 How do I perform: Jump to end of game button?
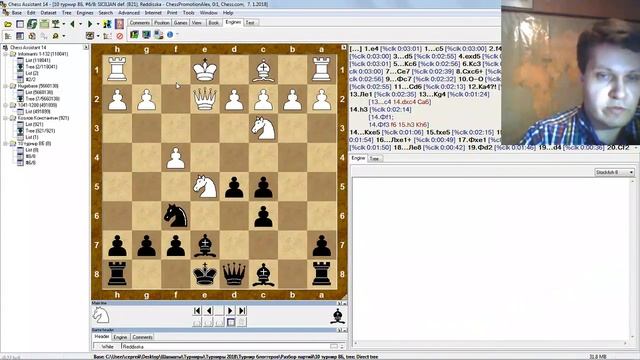click(242, 311)
